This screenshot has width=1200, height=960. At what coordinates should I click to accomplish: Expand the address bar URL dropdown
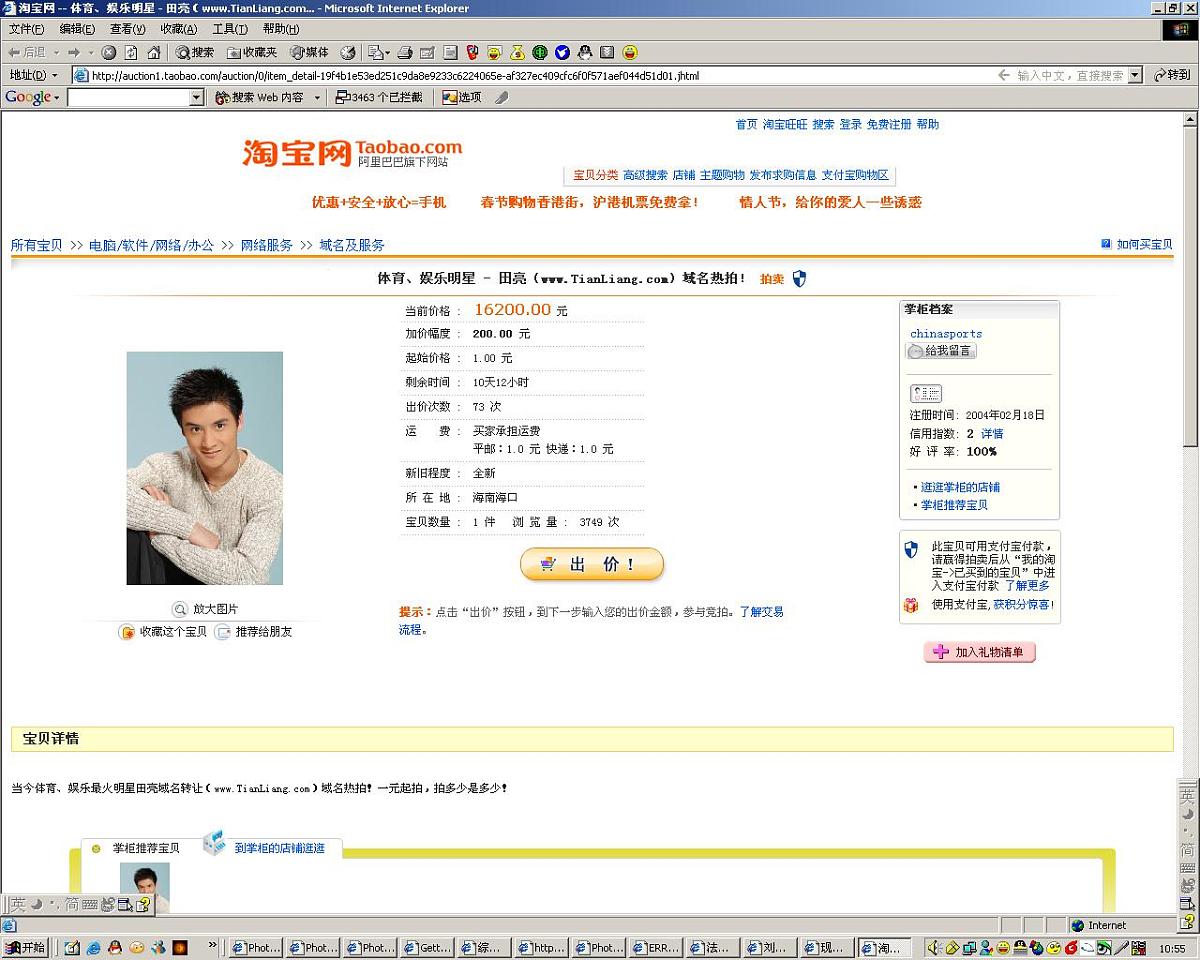tap(1135, 75)
